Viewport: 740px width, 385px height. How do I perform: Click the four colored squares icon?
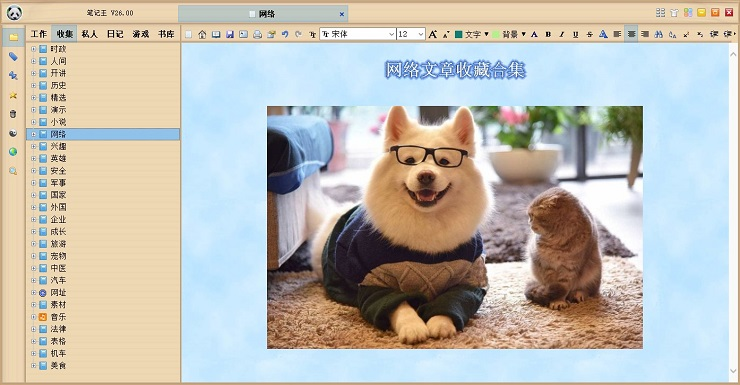click(x=688, y=13)
